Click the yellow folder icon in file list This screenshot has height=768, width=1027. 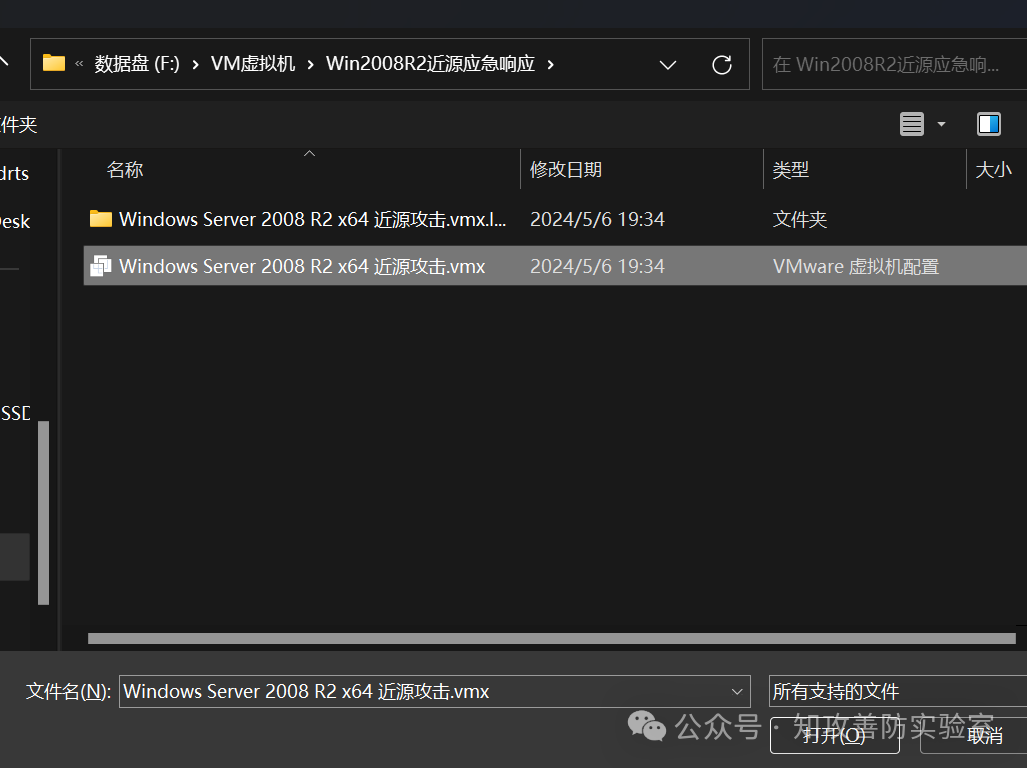pos(100,219)
